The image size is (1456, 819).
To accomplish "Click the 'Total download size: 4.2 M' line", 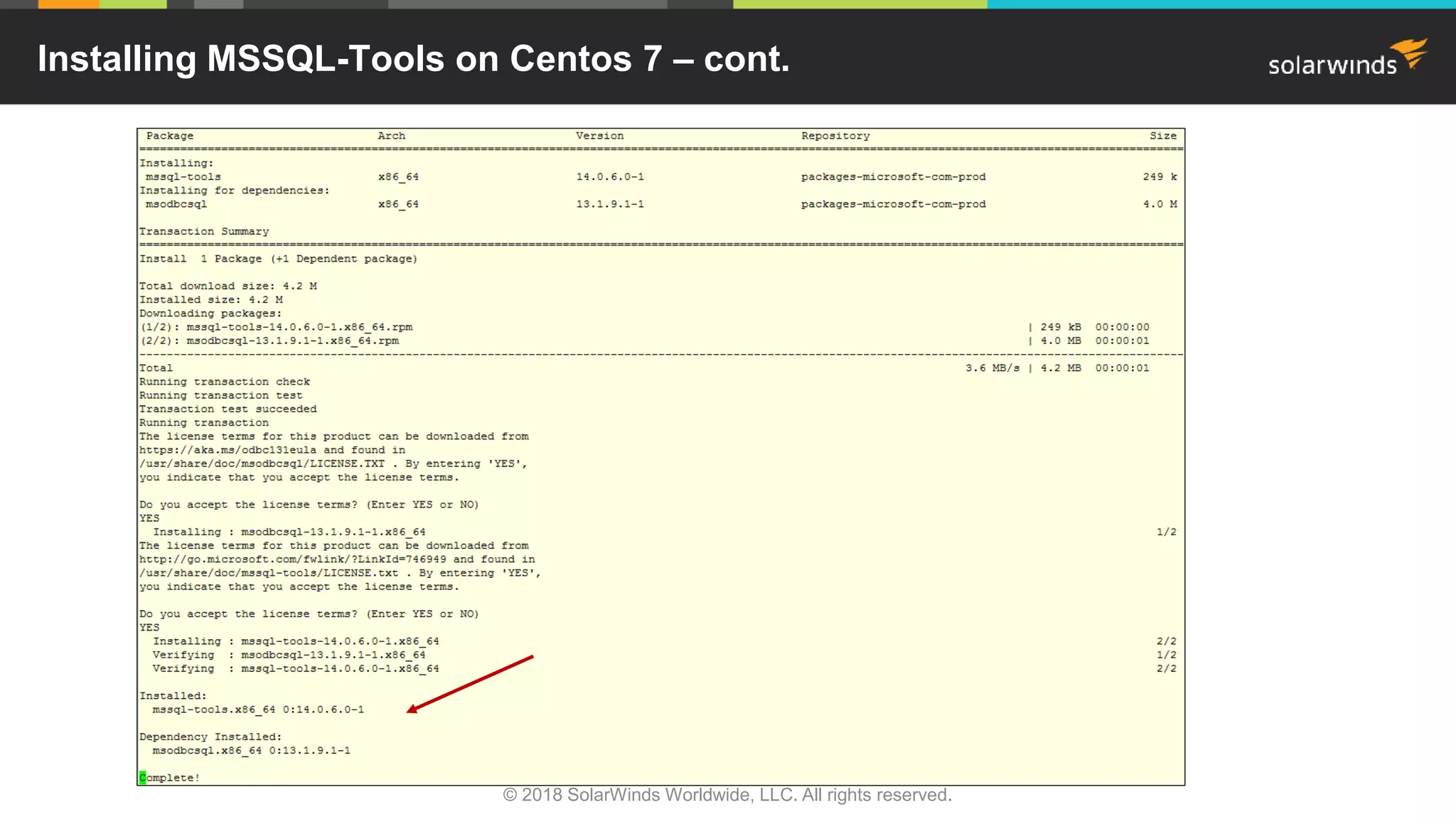I will 228,287.
